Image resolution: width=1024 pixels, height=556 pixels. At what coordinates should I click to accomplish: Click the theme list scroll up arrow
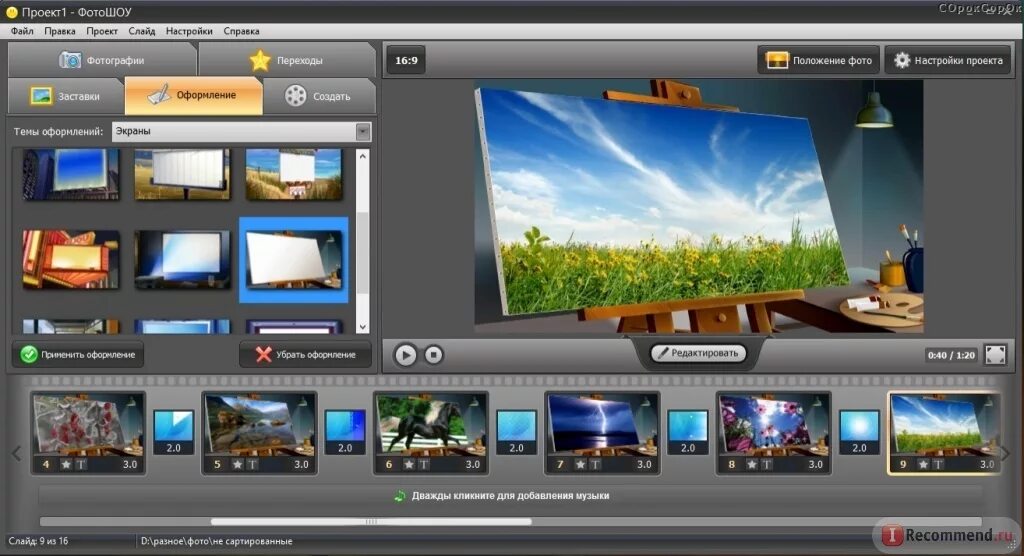click(363, 156)
